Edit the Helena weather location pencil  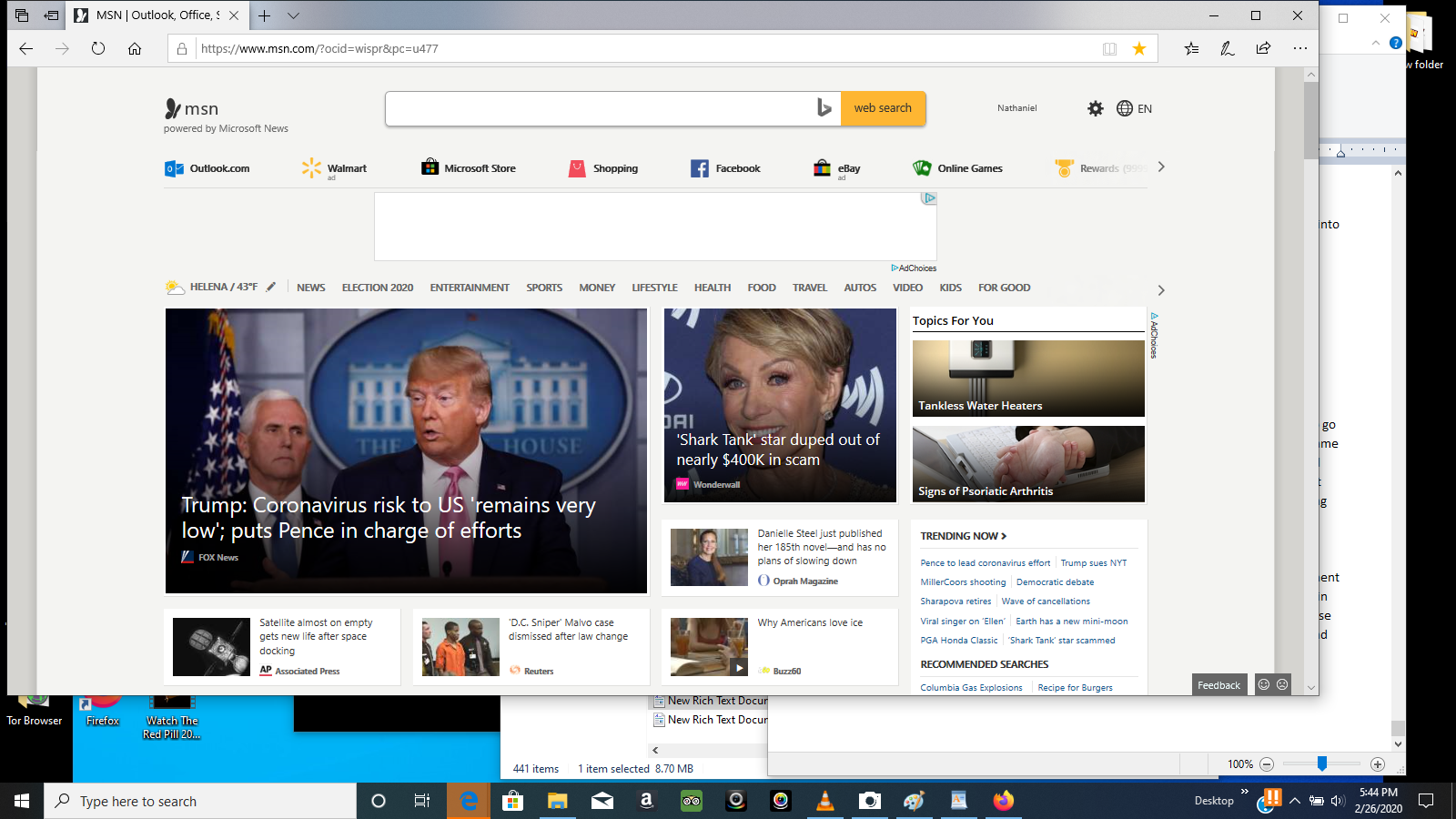point(271,287)
